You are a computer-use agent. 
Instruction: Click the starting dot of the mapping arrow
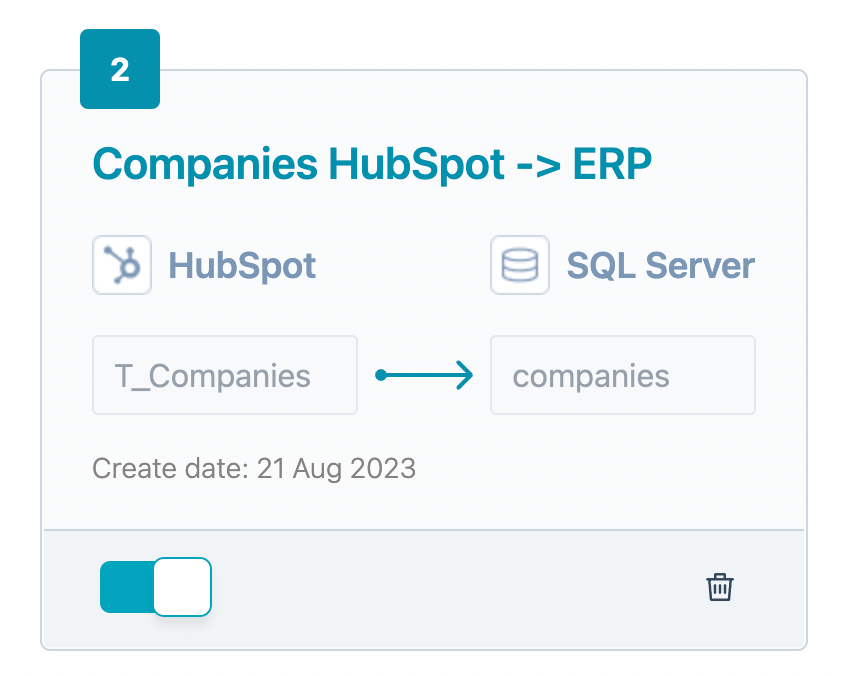pyautogui.click(x=381, y=375)
